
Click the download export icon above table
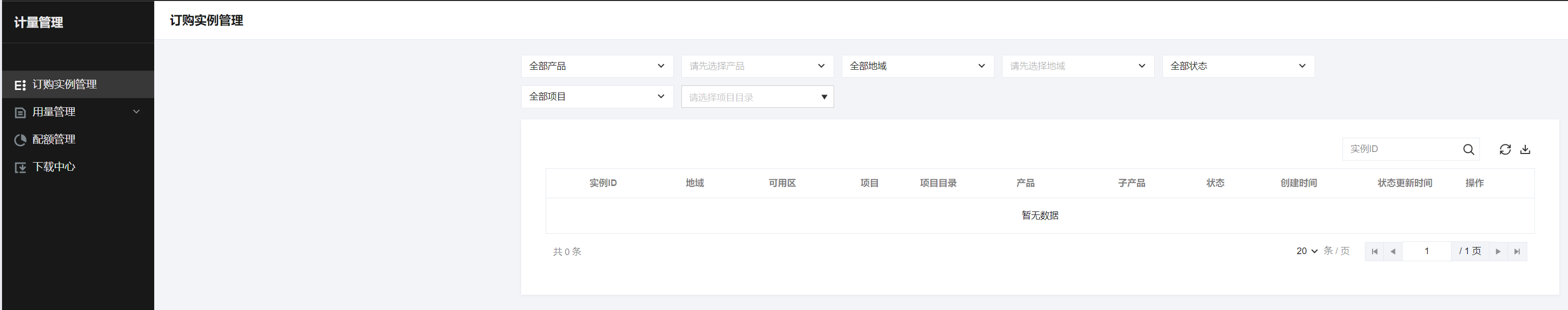click(x=1525, y=149)
